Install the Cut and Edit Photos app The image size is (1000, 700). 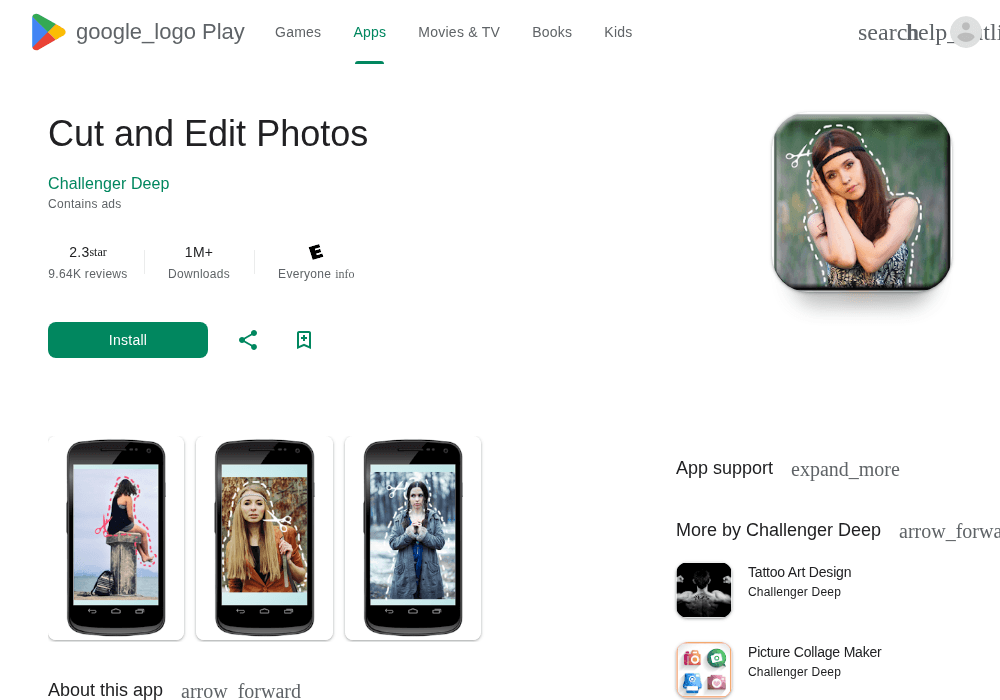click(128, 340)
